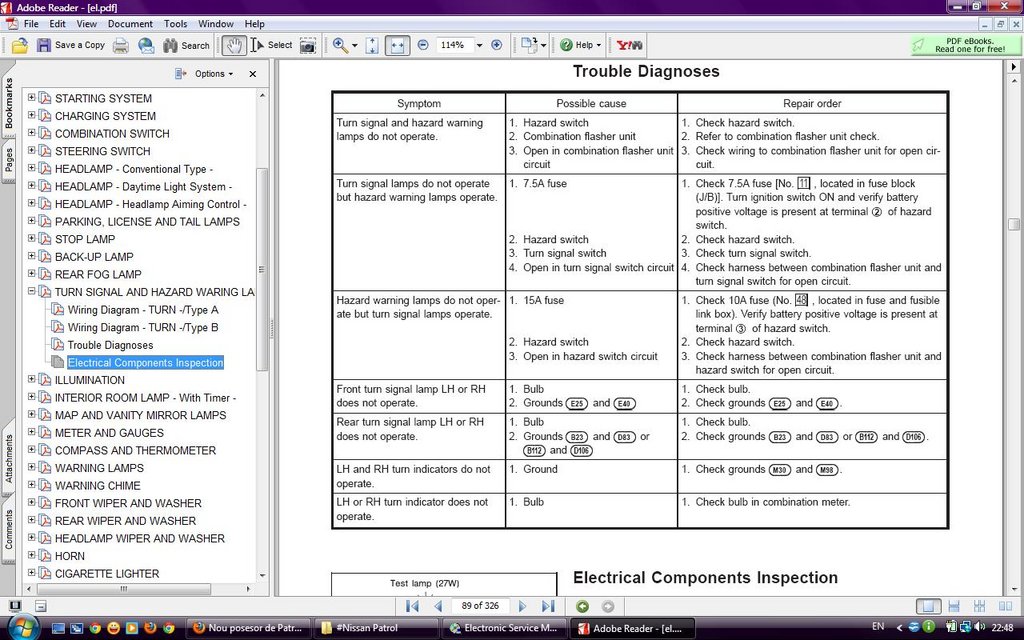Click the Email icon in toolbar

[146, 45]
